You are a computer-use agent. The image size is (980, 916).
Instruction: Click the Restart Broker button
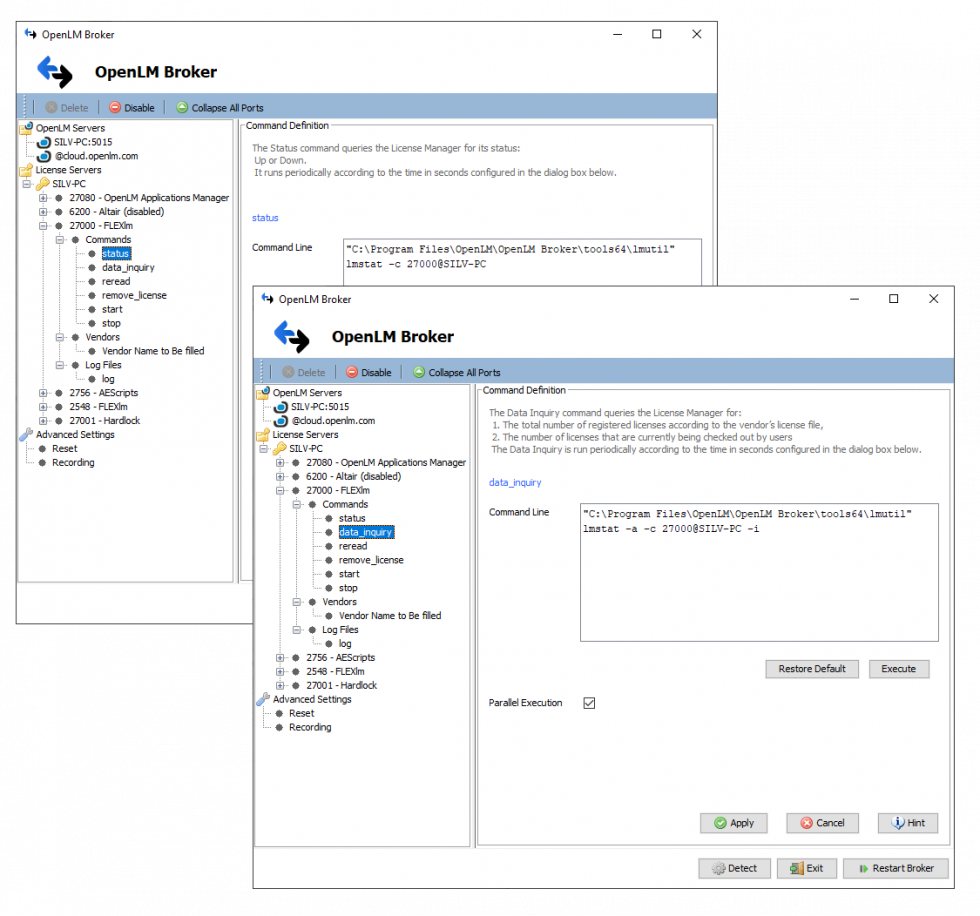(895, 868)
